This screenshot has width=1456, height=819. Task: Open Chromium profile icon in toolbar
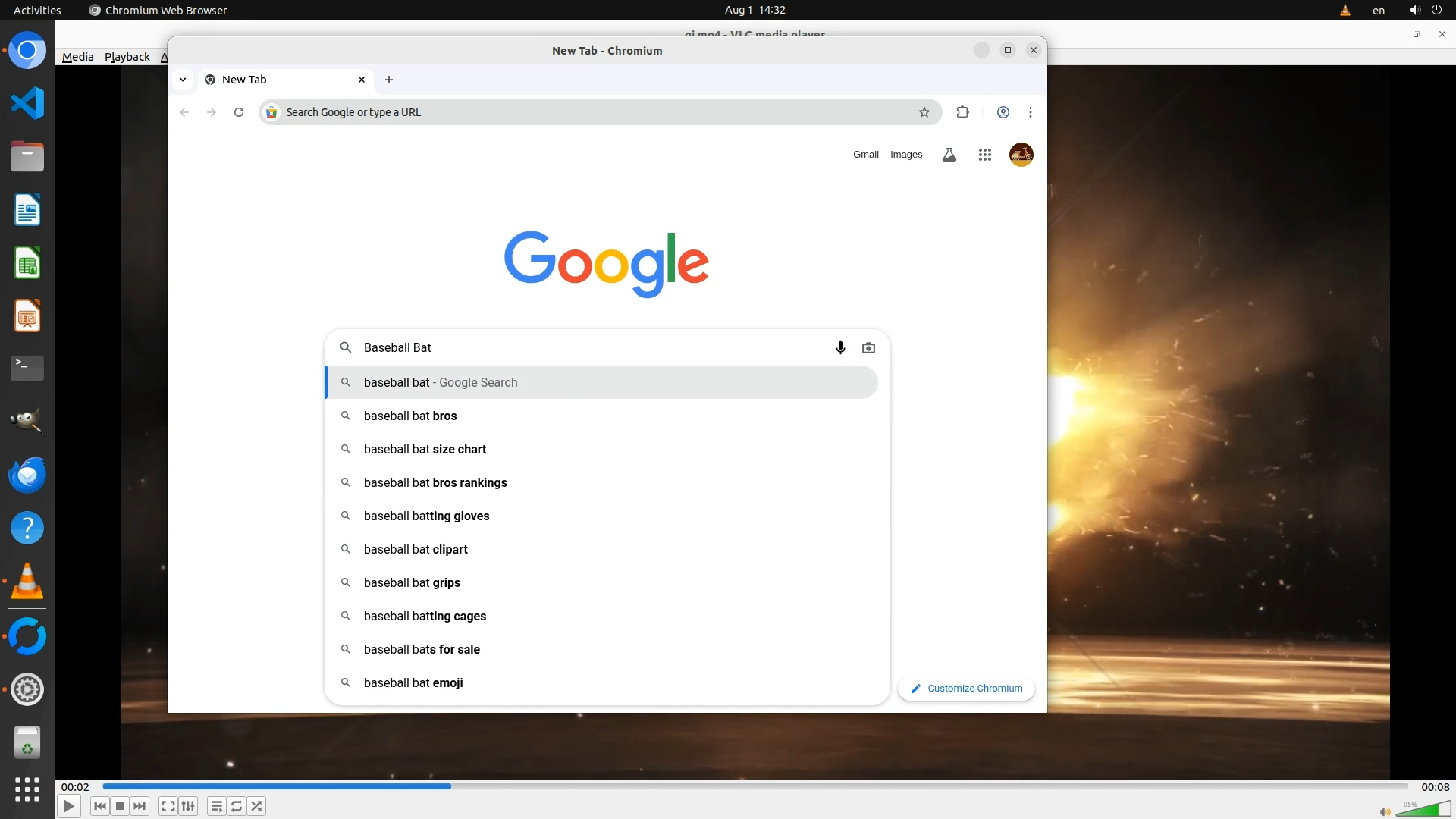pyautogui.click(x=1003, y=112)
